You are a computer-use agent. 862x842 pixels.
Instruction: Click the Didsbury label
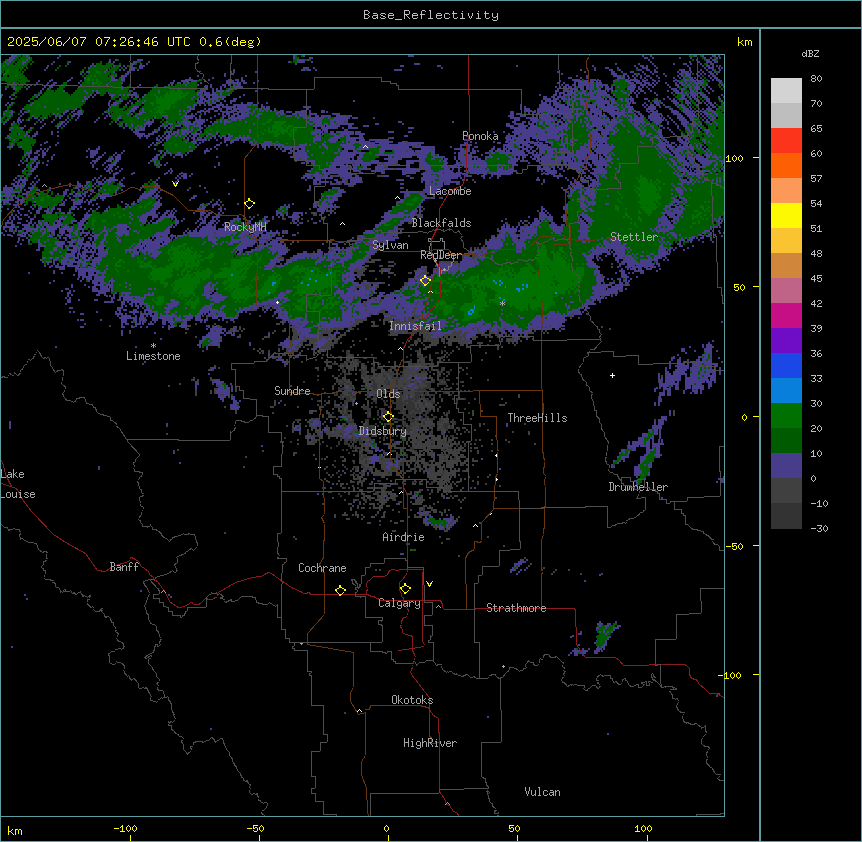tap(383, 431)
